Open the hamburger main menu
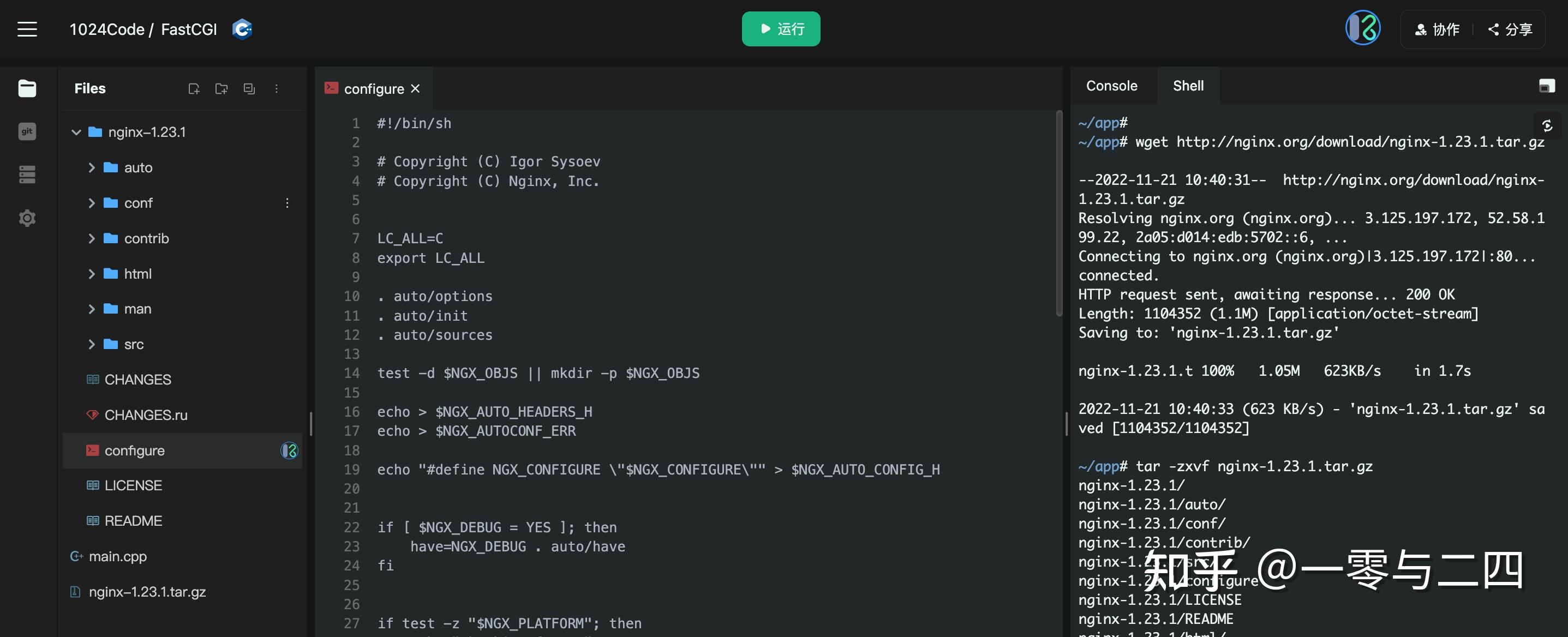This screenshot has height=637, width=1568. [27, 29]
